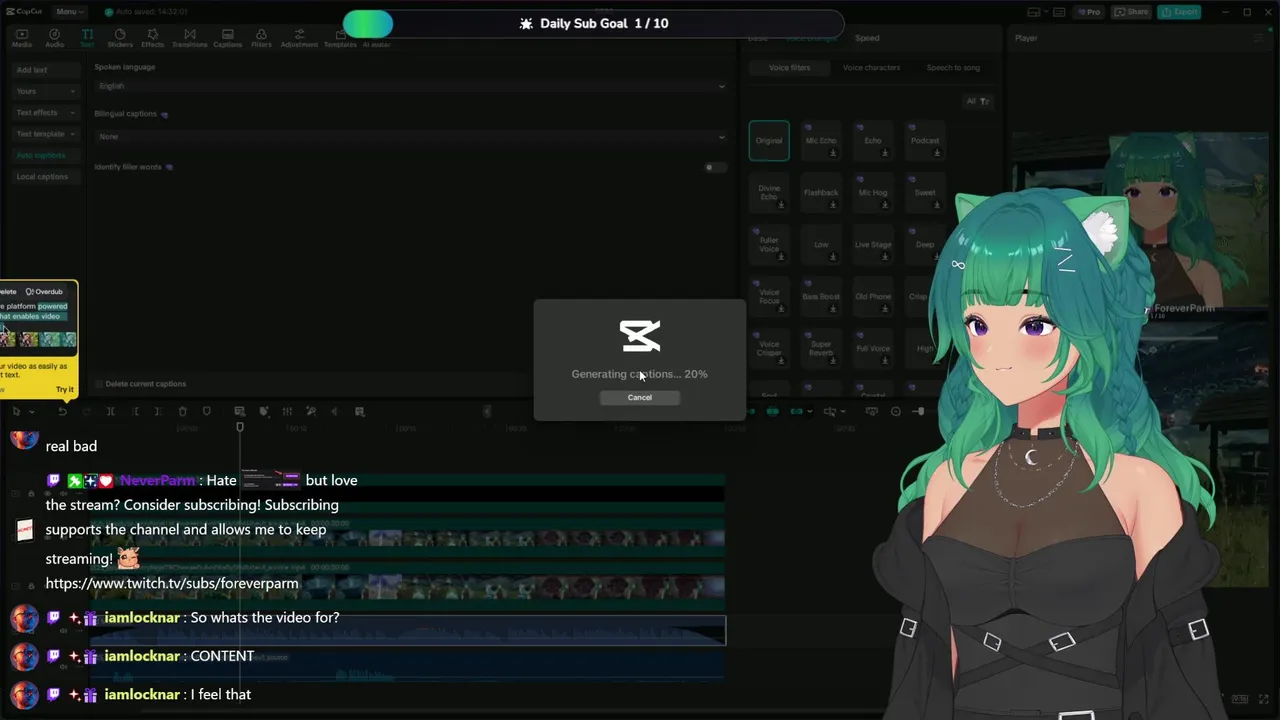Cancel the caption generation
This screenshot has height=720, width=1280.
click(x=640, y=397)
